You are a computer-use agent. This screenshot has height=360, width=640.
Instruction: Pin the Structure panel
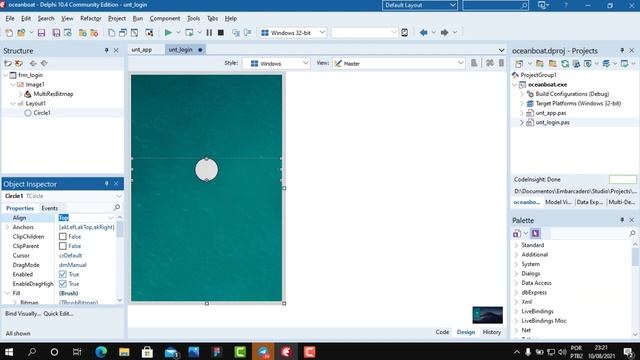(x=107, y=51)
